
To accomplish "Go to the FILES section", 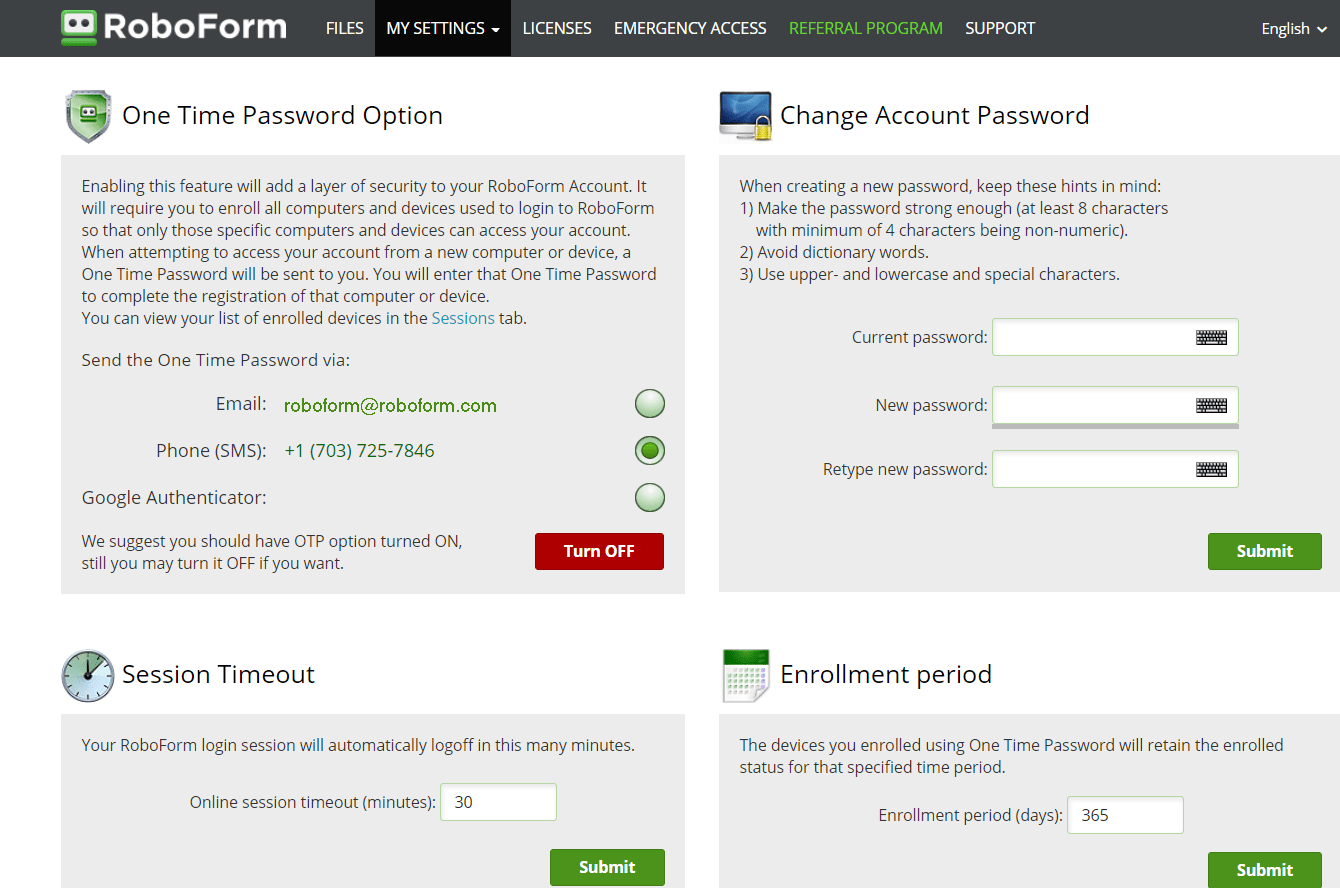I will pyautogui.click(x=344, y=28).
